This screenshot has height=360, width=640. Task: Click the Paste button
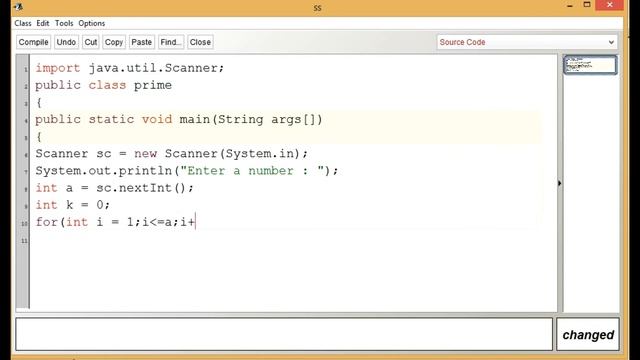click(x=142, y=42)
